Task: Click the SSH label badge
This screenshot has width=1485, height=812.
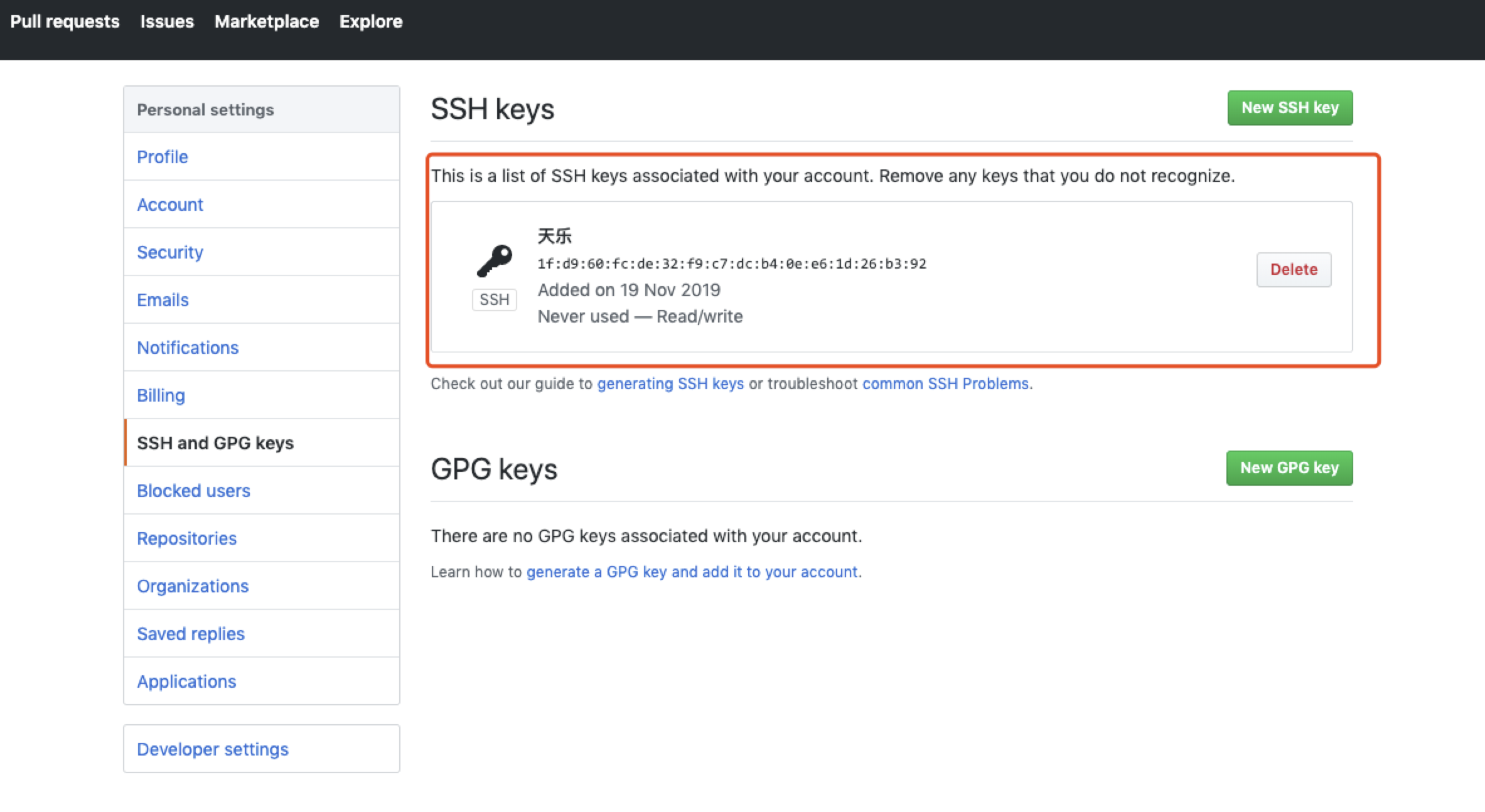Action: 494,300
